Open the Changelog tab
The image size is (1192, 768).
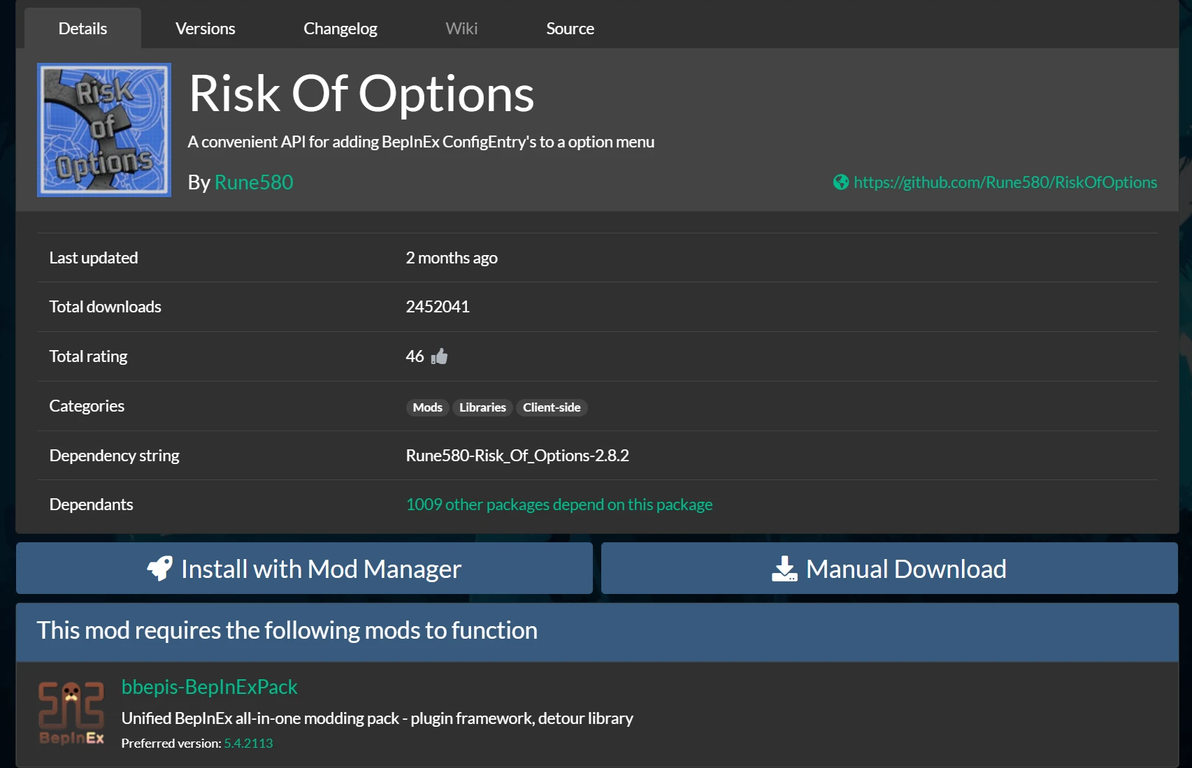pos(340,28)
